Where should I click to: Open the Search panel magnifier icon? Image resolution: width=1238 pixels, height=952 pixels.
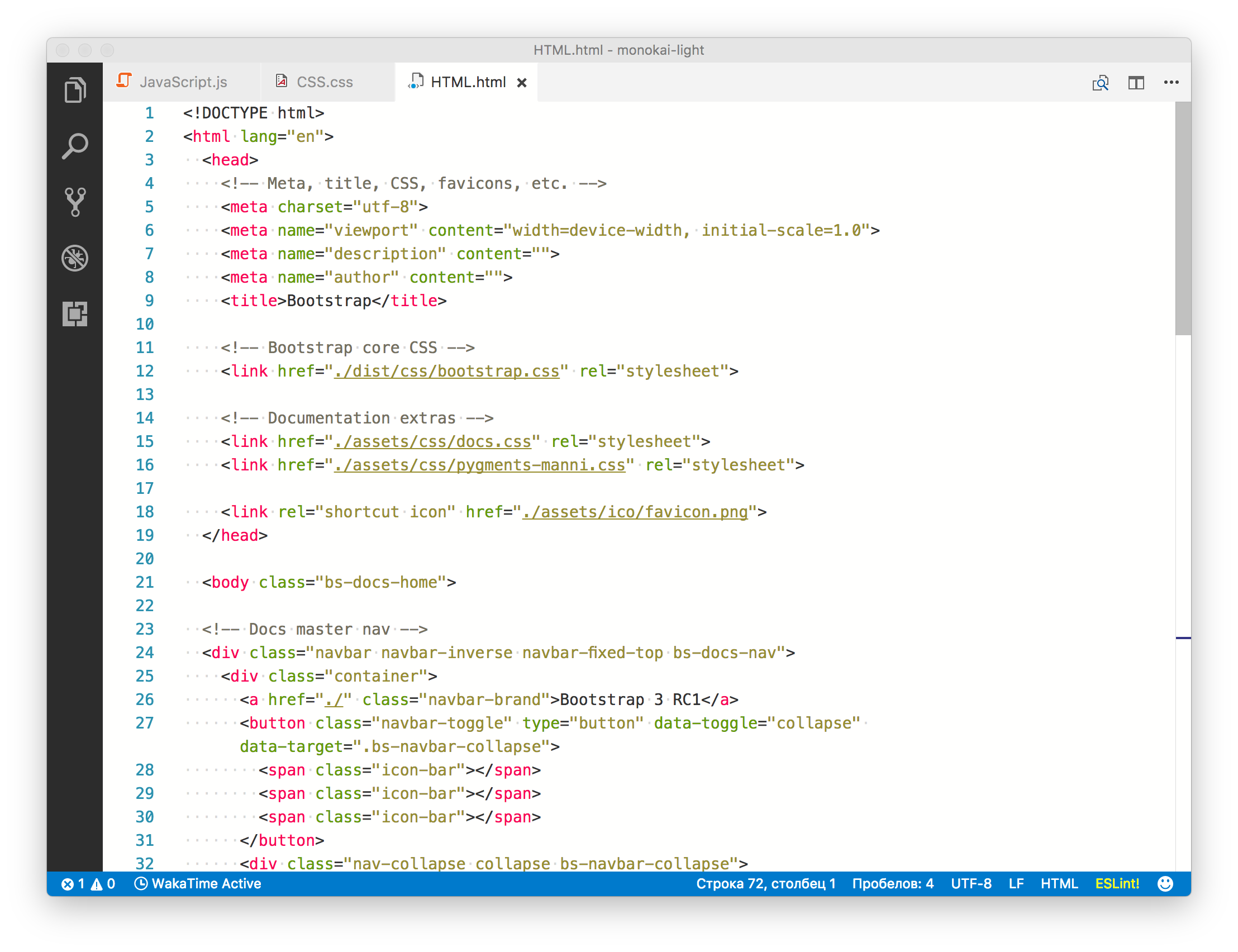coord(75,146)
